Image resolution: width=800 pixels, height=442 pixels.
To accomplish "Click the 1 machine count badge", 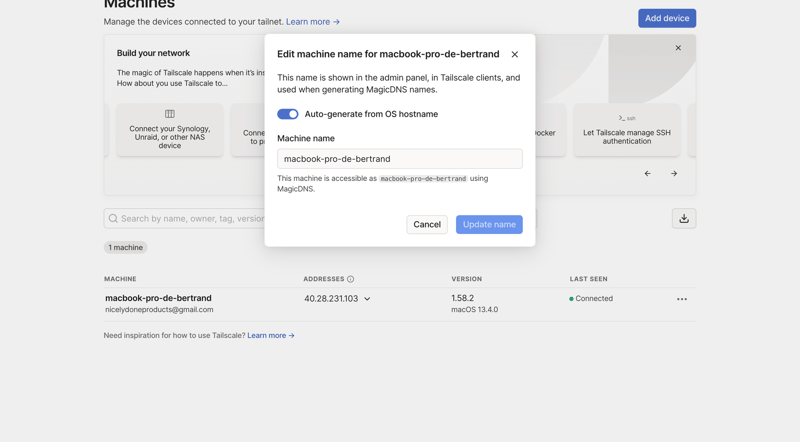I will point(126,248).
